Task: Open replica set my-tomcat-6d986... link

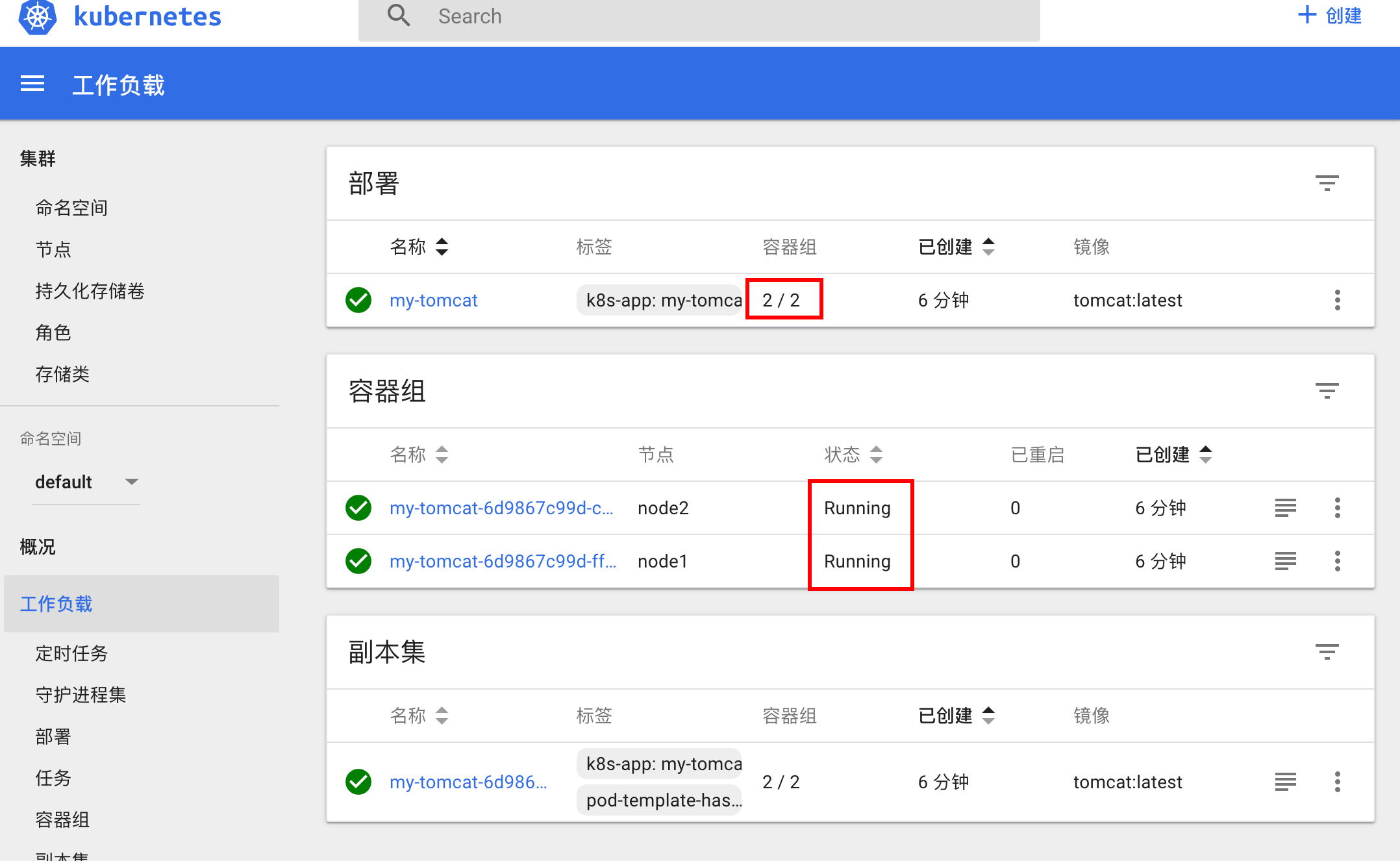Action: 468,782
